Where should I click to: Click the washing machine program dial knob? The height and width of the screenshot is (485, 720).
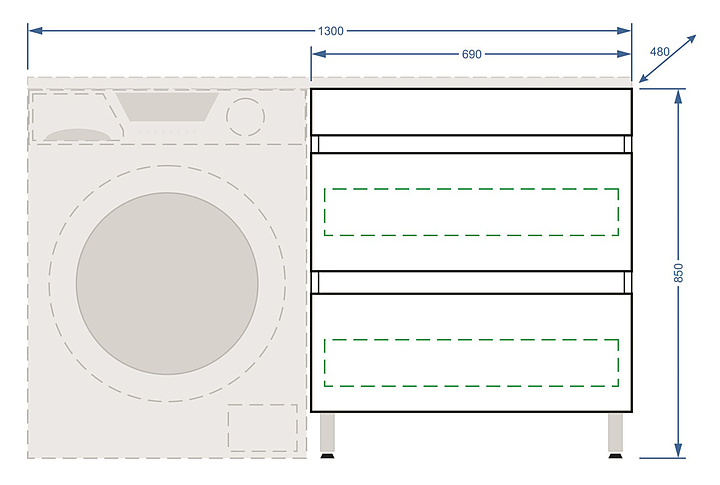245,118
